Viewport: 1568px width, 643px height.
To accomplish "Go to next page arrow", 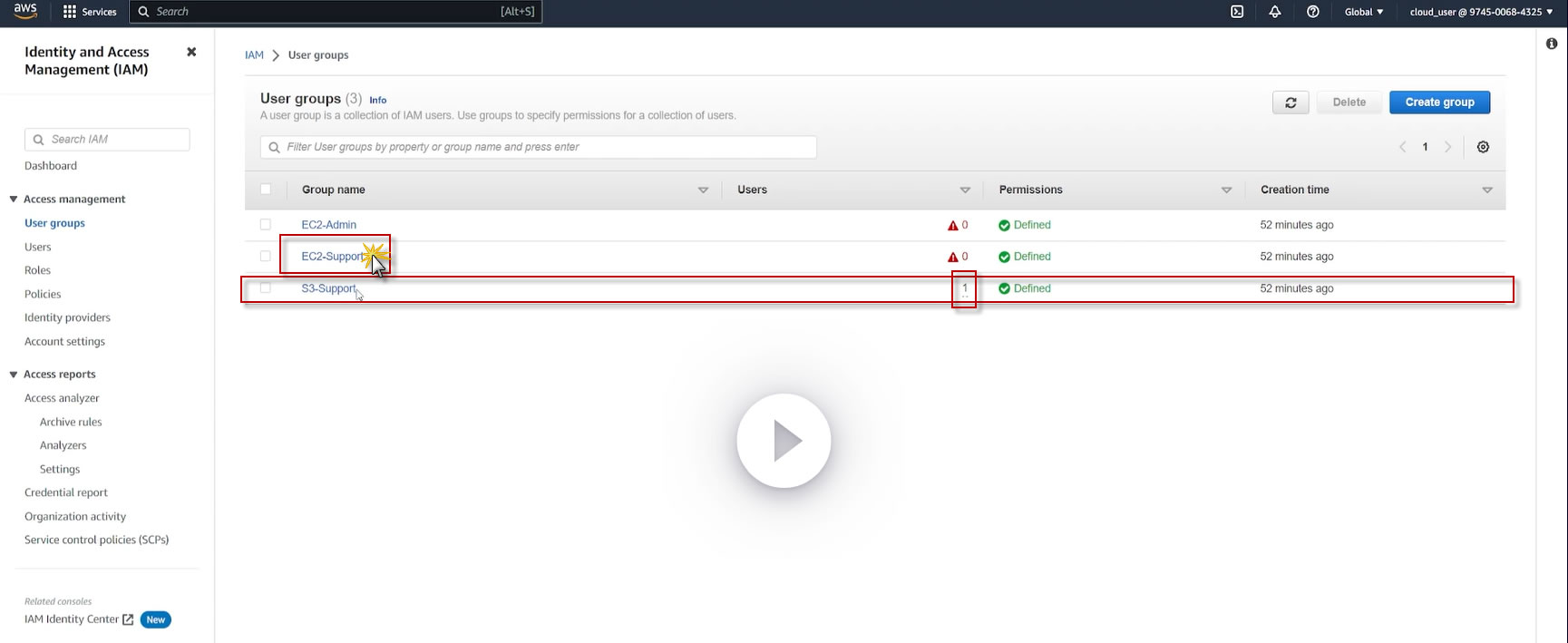I will [x=1447, y=147].
